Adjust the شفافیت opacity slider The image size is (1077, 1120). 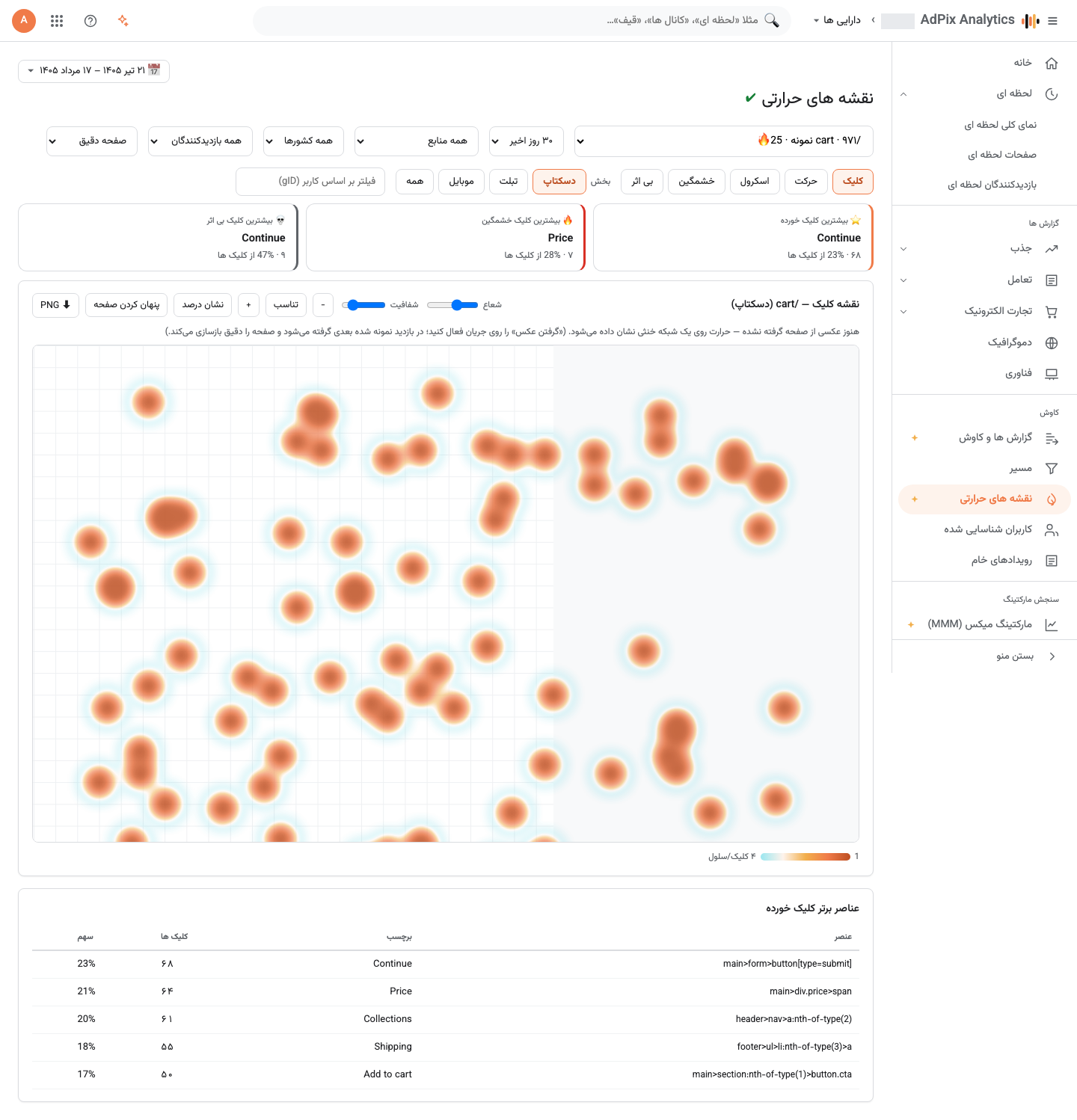click(x=363, y=305)
